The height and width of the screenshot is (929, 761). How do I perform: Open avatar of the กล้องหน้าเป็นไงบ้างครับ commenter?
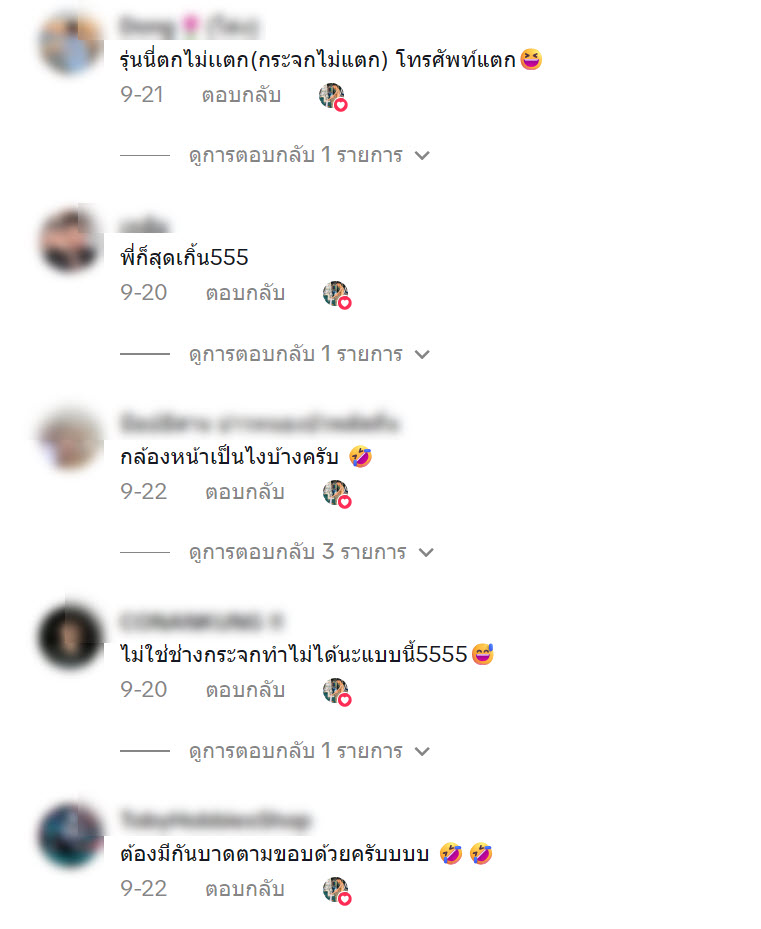pyautogui.click(x=71, y=439)
